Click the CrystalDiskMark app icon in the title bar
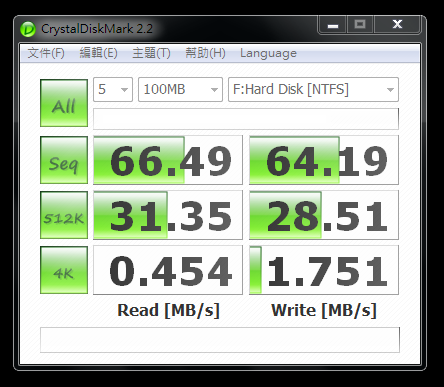Image resolution: width=444 pixels, height=387 pixels. (x=28, y=29)
